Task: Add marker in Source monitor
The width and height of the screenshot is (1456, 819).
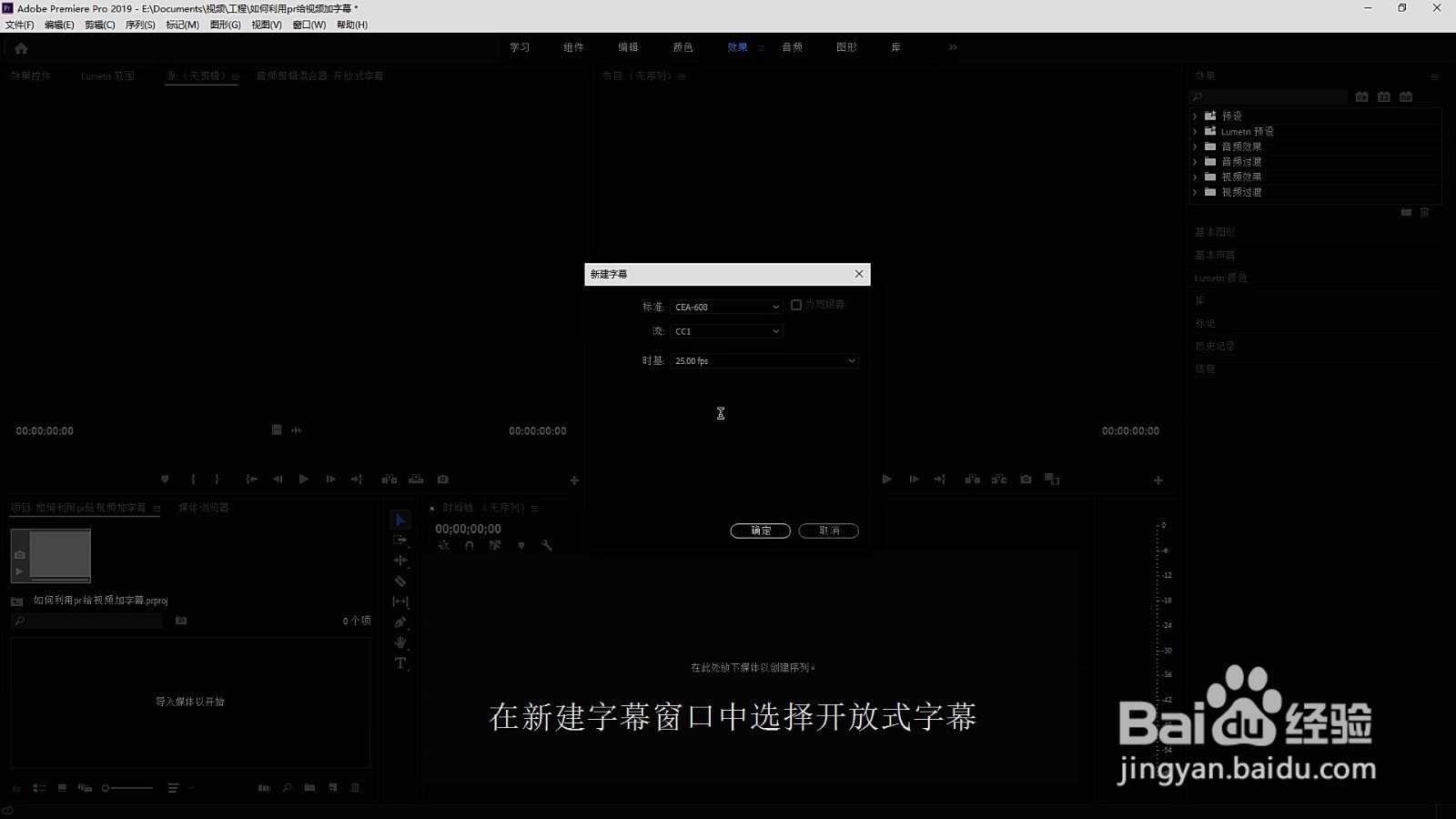Action: tap(165, 480)
